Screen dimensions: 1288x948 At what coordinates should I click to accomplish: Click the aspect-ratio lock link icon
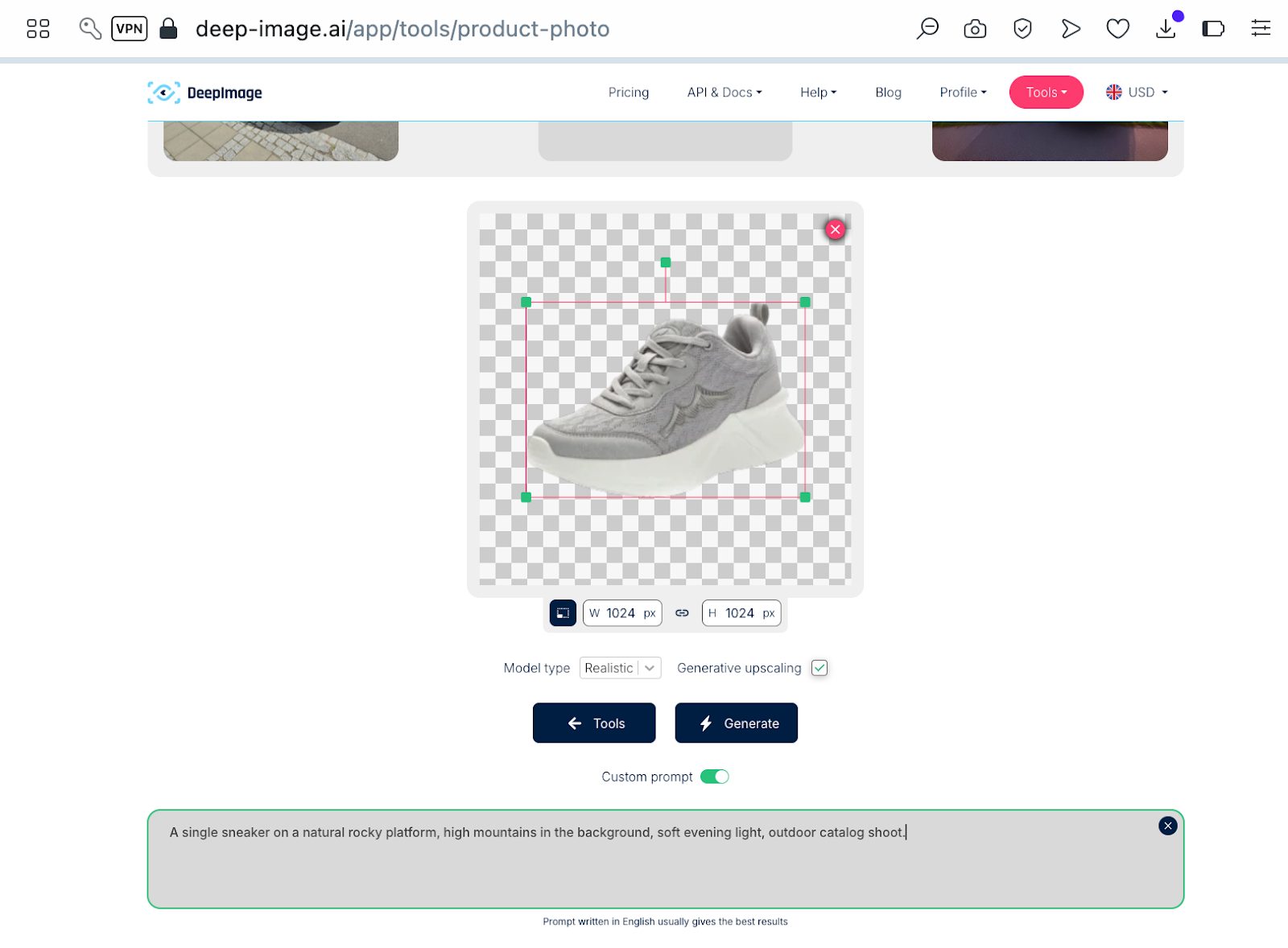click(x=682, y=613)
